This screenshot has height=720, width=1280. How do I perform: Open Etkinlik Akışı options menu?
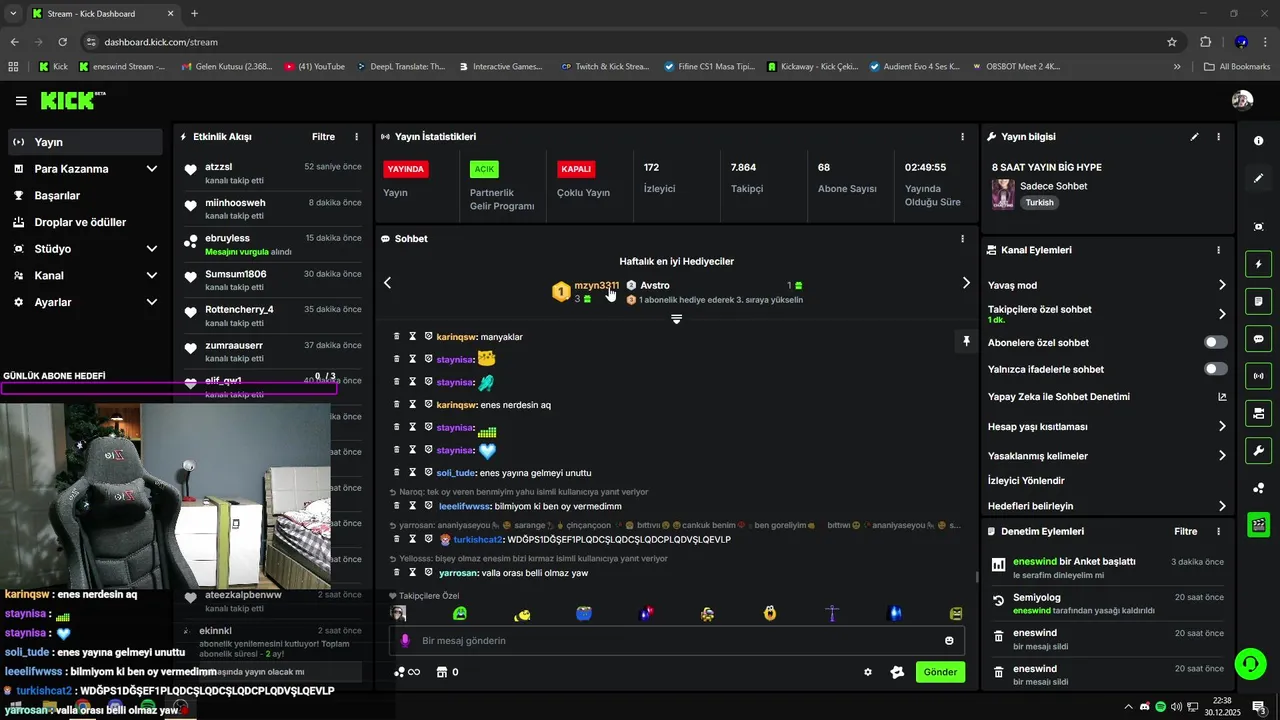click(x=357, y=137)
